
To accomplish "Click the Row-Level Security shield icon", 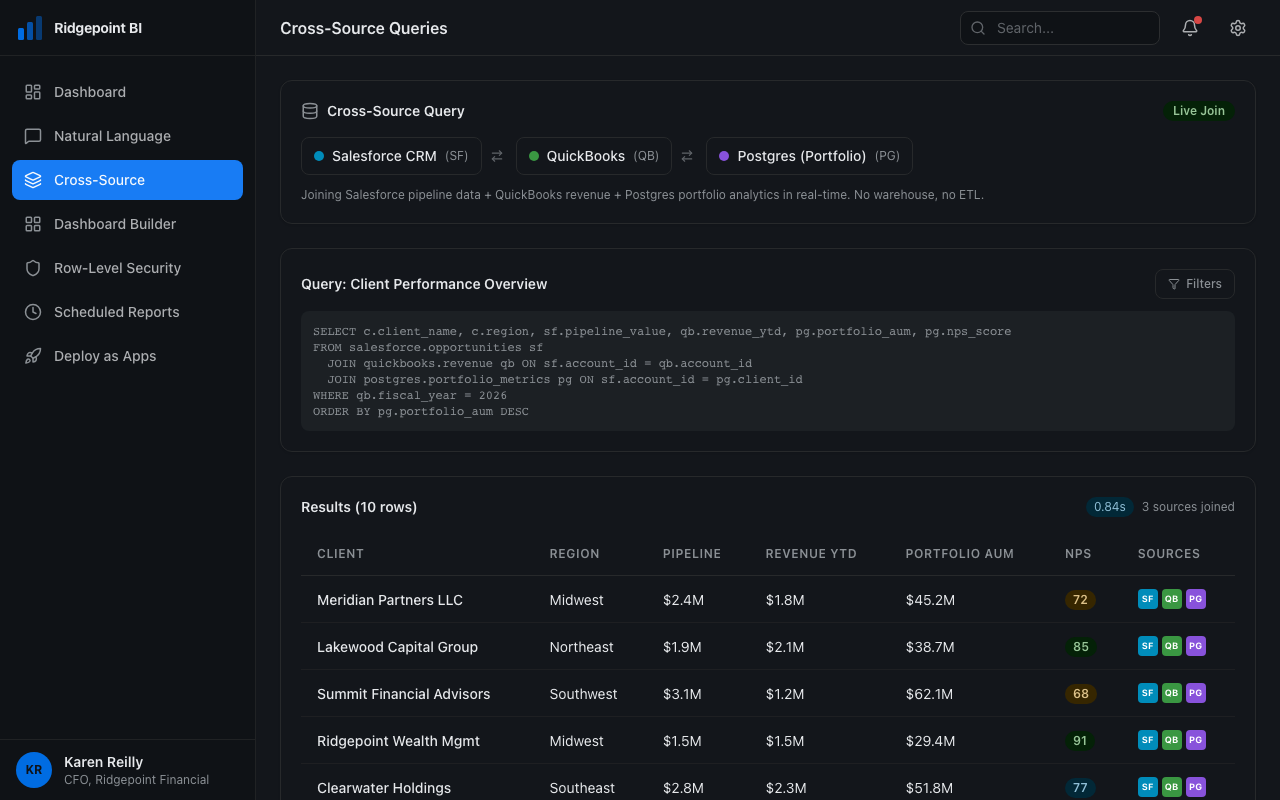I will tap(33, 267).
